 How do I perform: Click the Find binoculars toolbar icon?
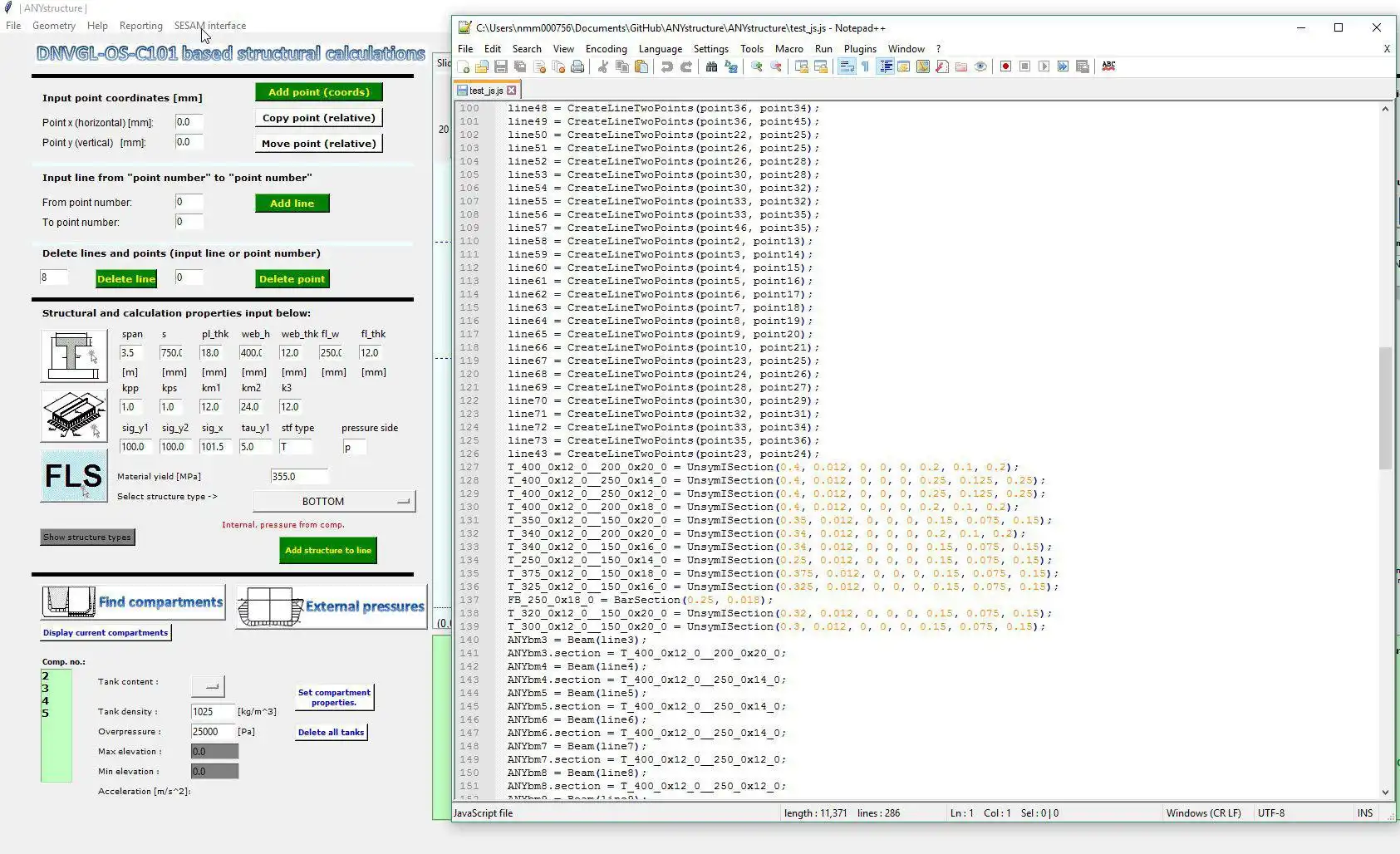click(711, 66)
